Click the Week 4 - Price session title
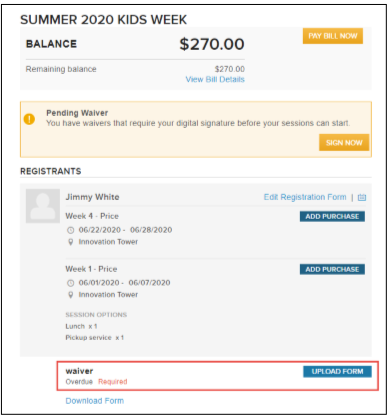 click(x=92, y=216)
